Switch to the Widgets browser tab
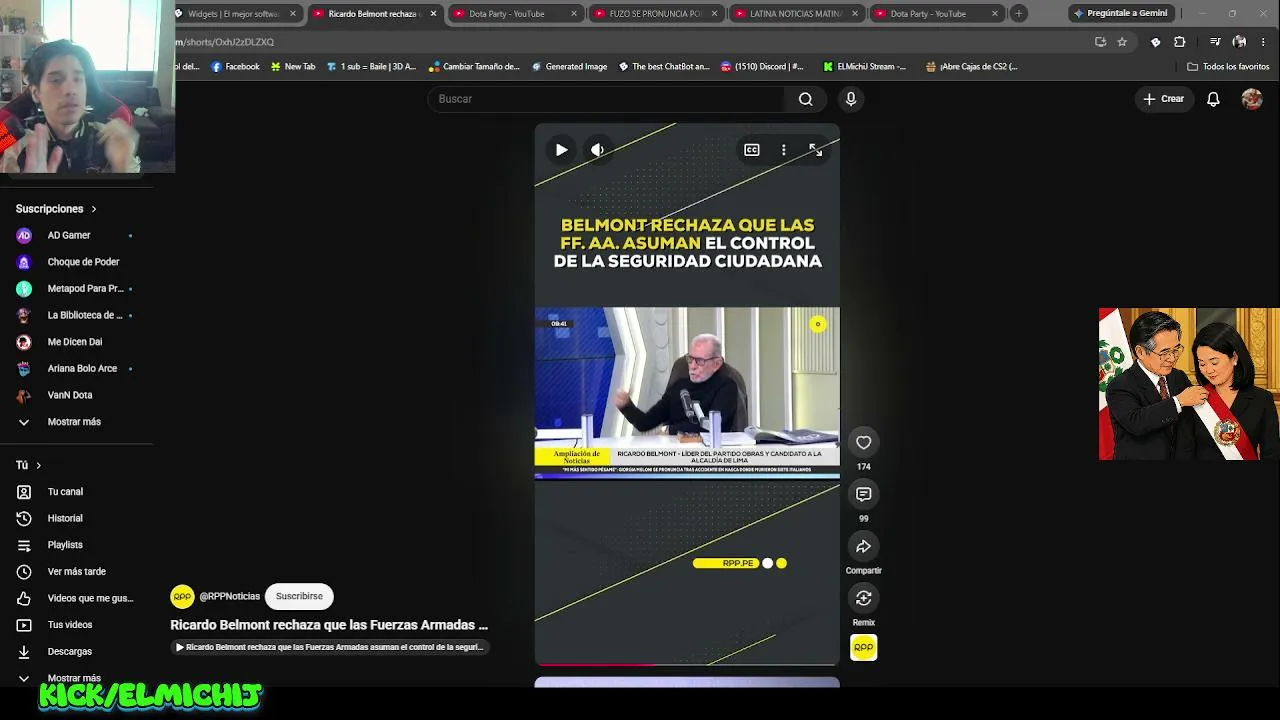 (232, 14)
